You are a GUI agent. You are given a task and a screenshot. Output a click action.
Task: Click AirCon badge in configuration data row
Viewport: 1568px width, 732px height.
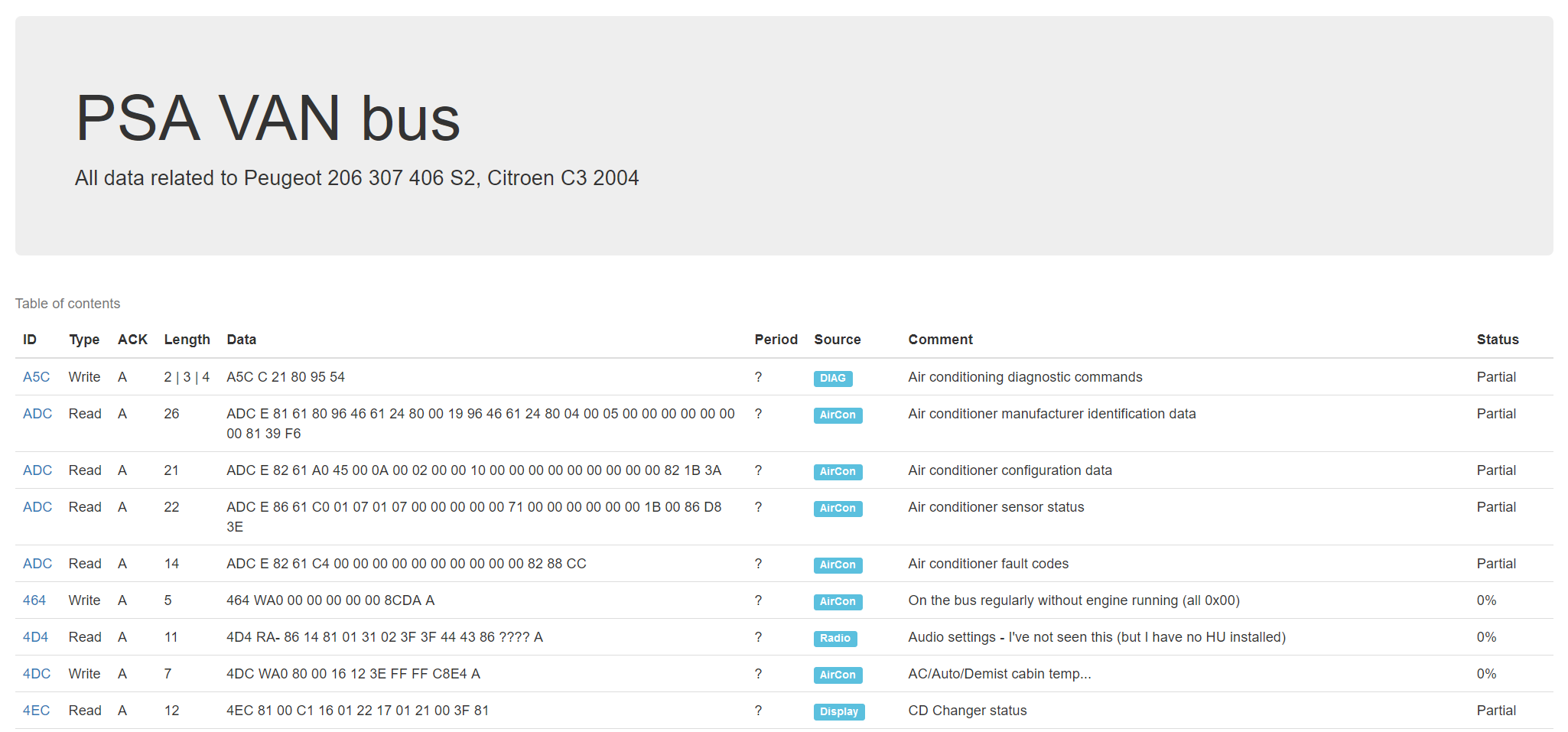click(838, 471)
